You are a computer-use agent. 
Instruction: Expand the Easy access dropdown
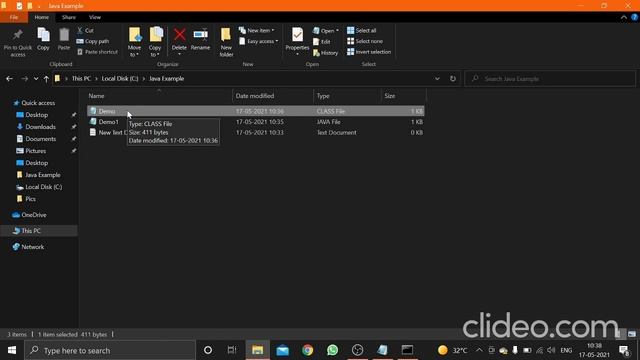pos(259,41)
